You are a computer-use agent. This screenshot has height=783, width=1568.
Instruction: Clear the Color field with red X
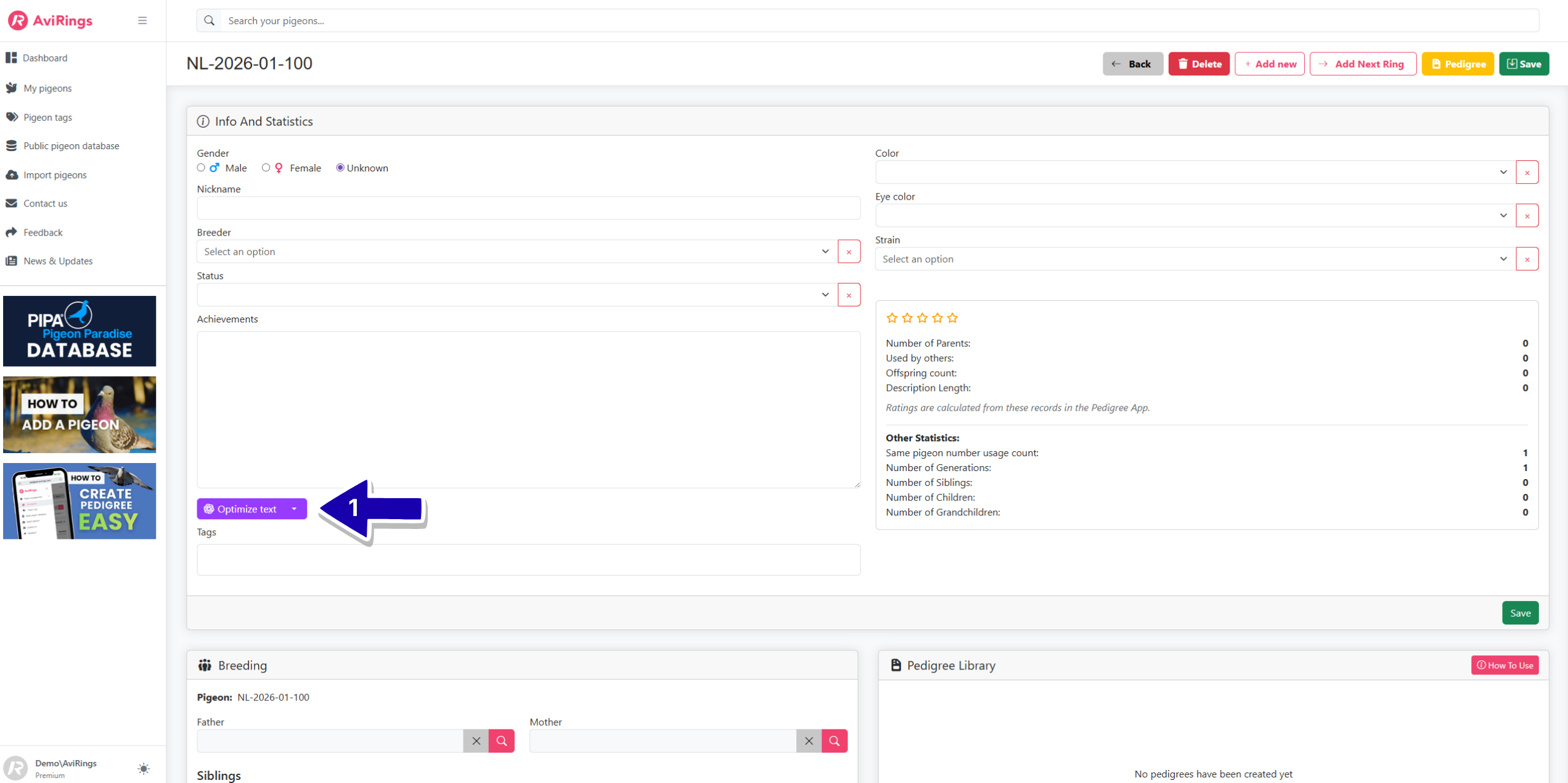coord(1527,173)
